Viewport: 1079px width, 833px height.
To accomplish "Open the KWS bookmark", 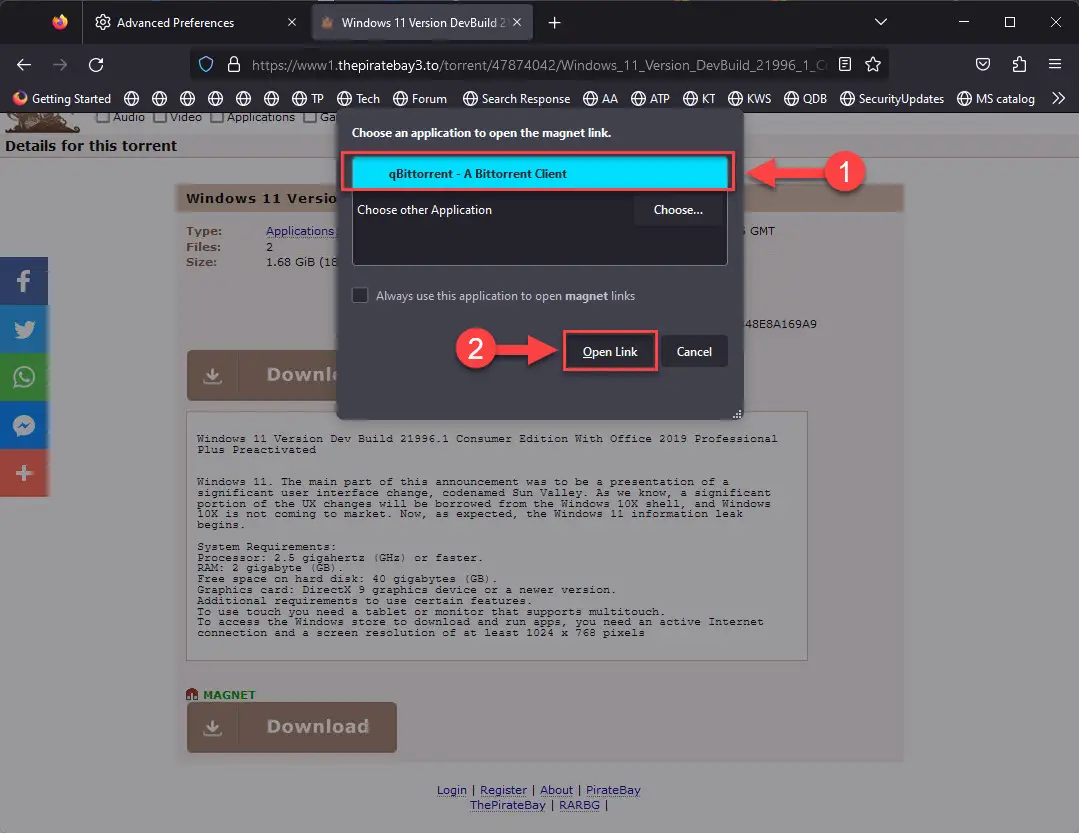I will (749, 98).
